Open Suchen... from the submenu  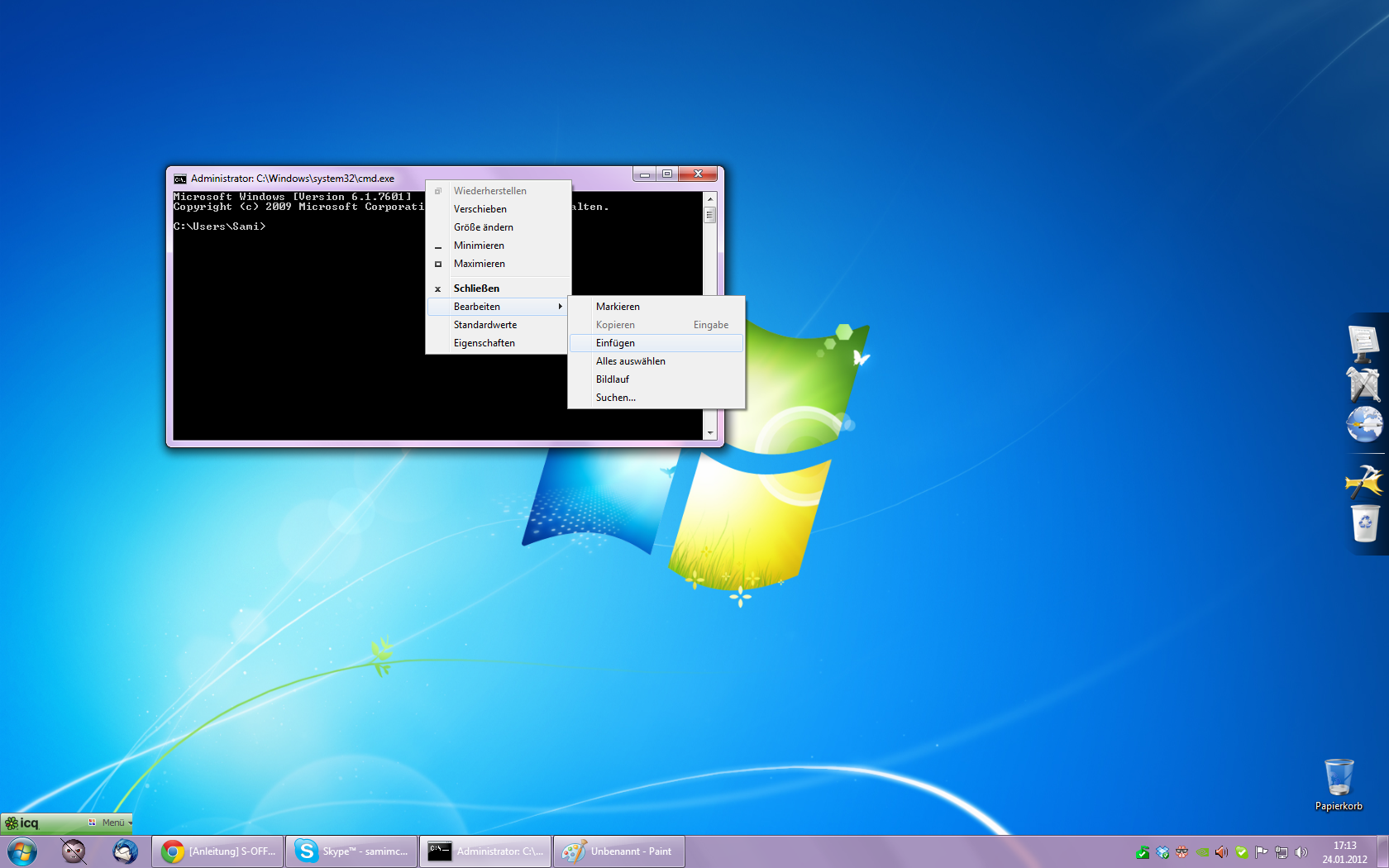tap(615, 398)
